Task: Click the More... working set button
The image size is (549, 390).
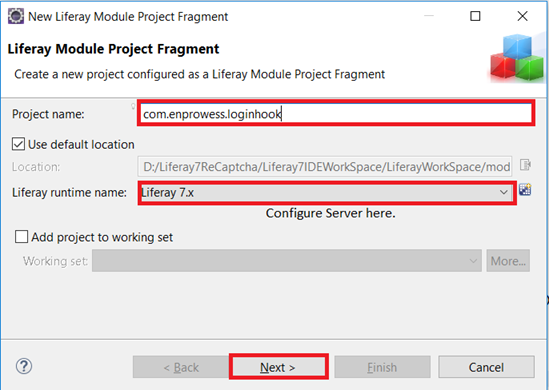Action: [508, 260]
